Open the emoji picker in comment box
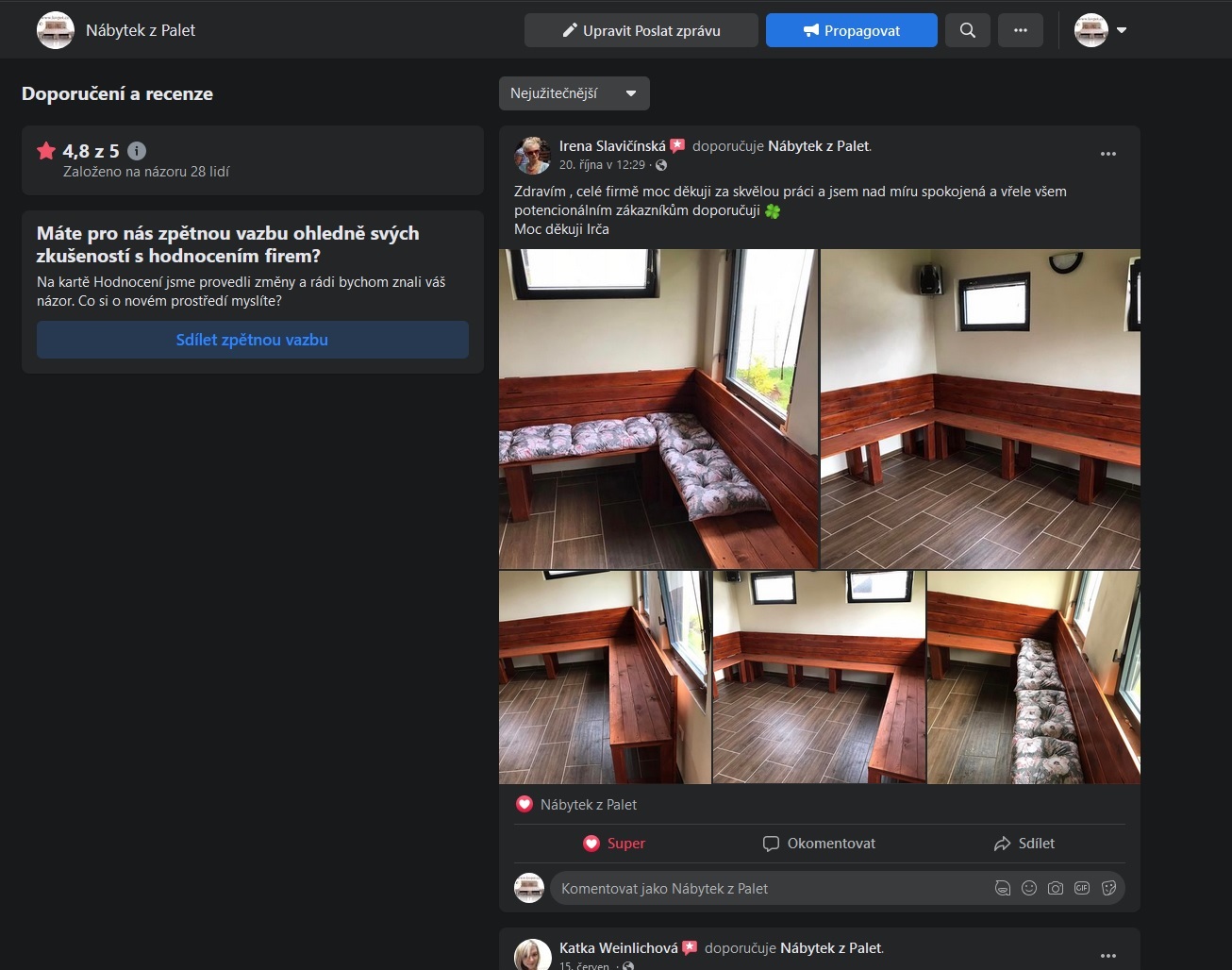Image resolution: width=1232 pixels, height=970 pixels. point(1029,888)
